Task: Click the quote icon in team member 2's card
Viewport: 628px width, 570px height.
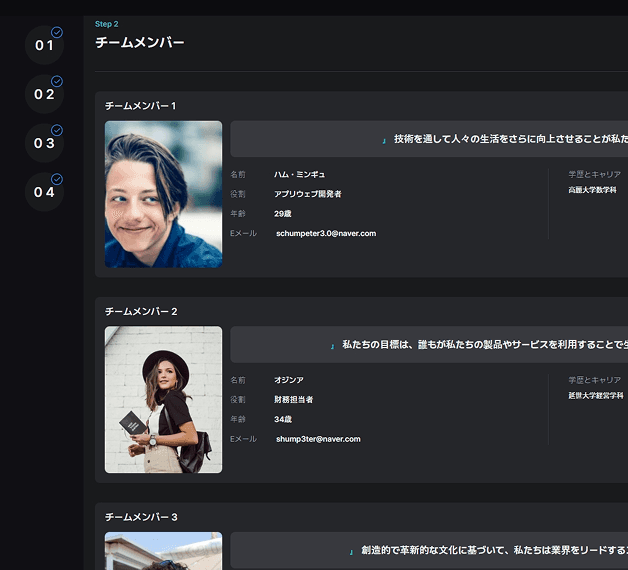Action: (332, 346)
